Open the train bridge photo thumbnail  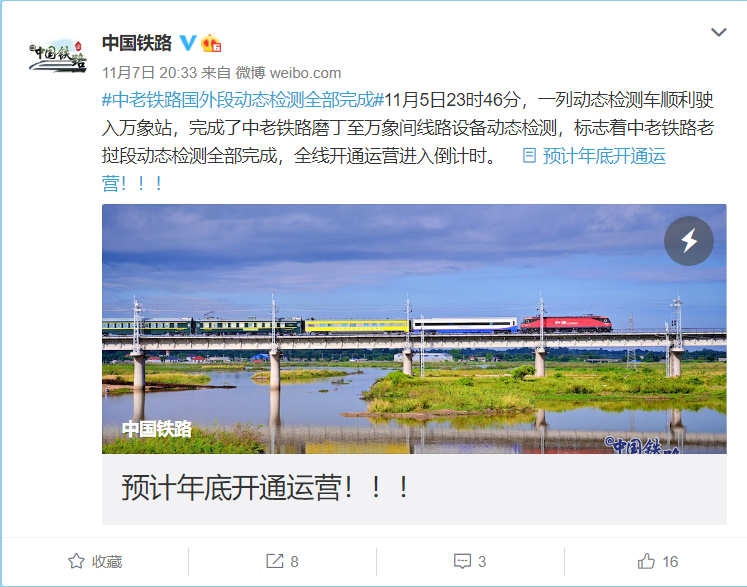click(414, 329)
